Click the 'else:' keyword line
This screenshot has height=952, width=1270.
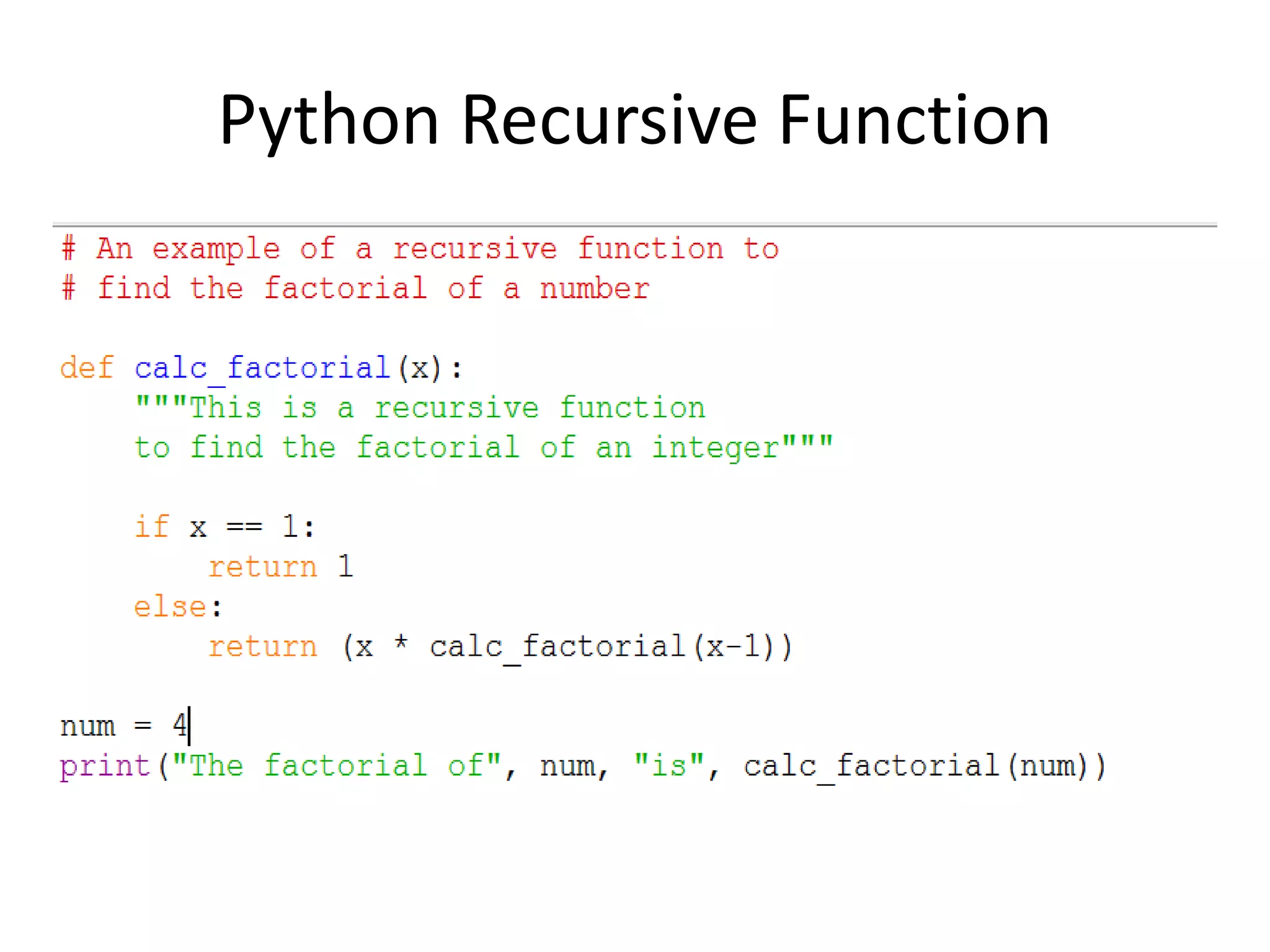click(x=178, y=606)
